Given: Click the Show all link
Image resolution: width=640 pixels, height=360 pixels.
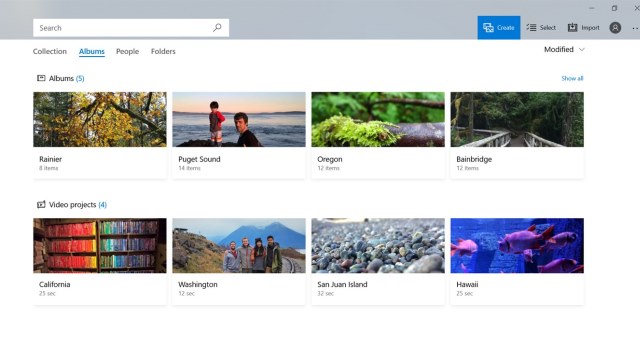Looking at the screenshot, I should pyautogui.click(x=572, y=78).
